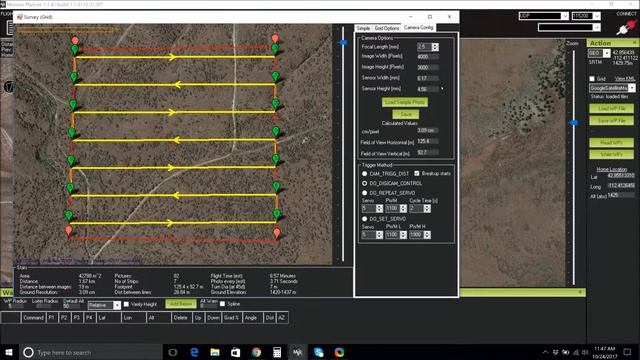
Task: Click Write WPs button
Action: (611, 154)
